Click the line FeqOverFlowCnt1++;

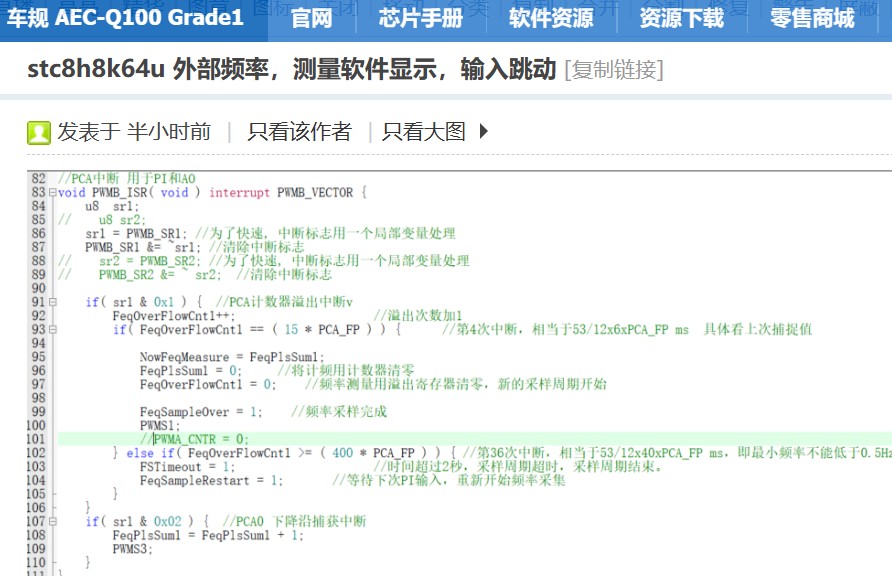click(174, 316)
